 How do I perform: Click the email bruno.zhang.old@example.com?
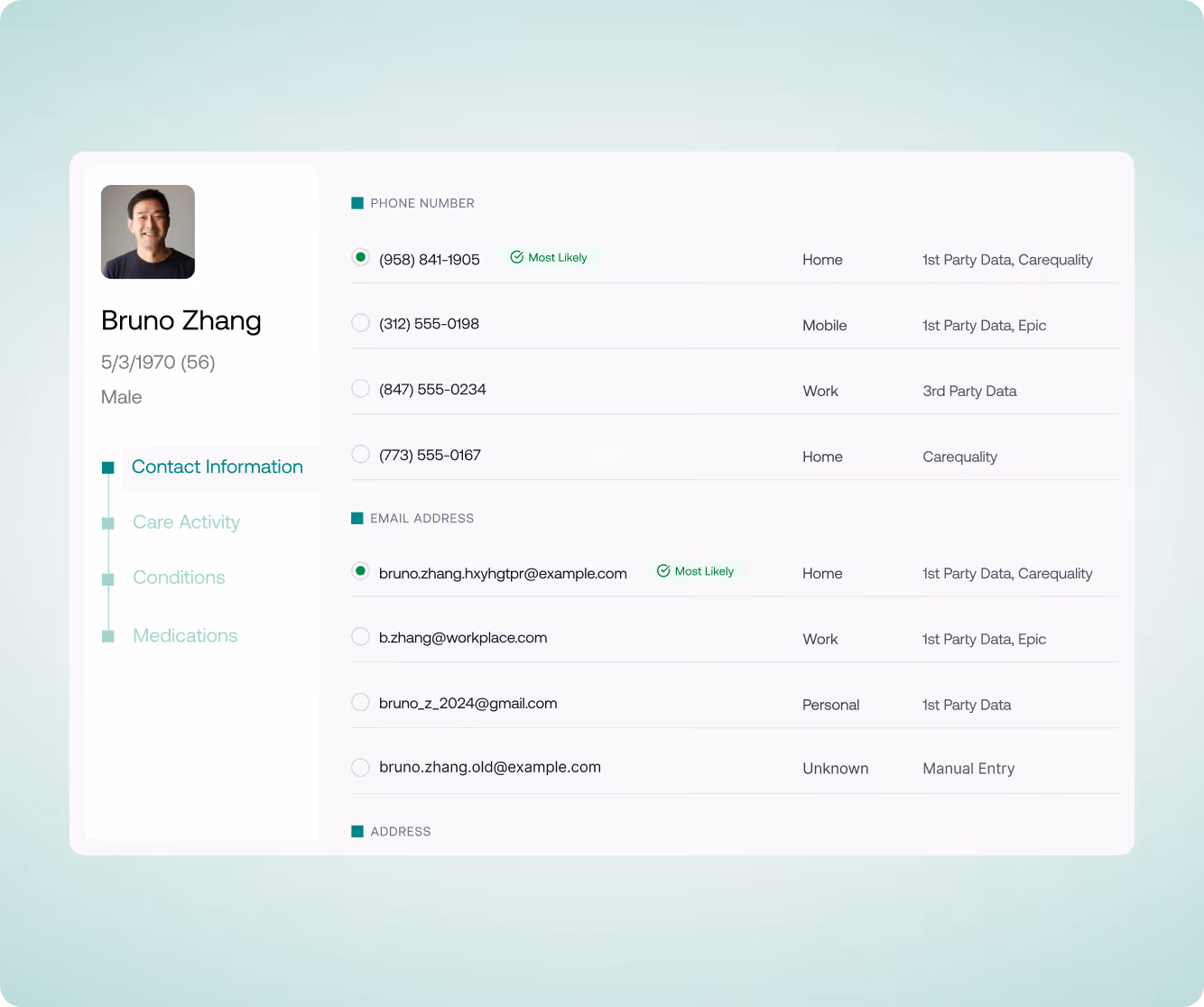coord(490,767)
